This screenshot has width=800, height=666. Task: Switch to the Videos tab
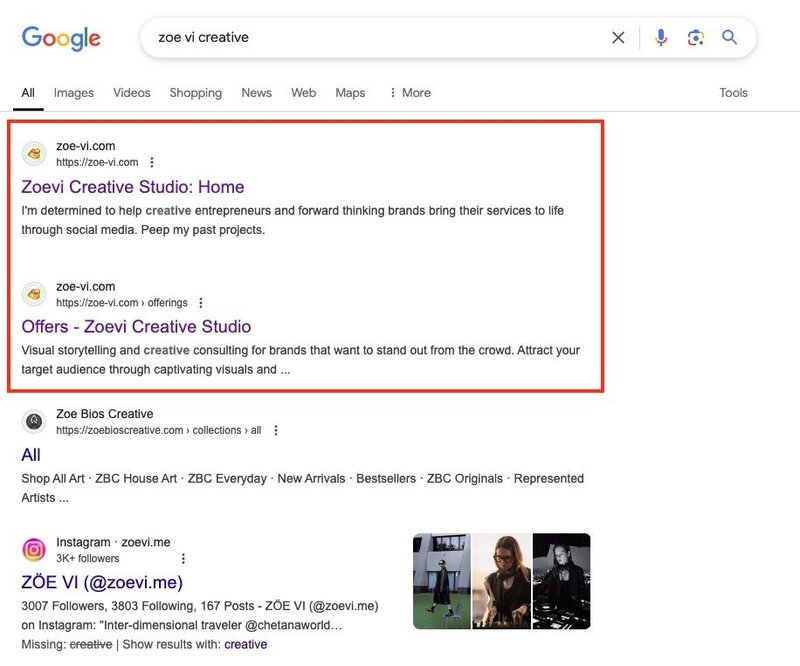tap(132, 93)
